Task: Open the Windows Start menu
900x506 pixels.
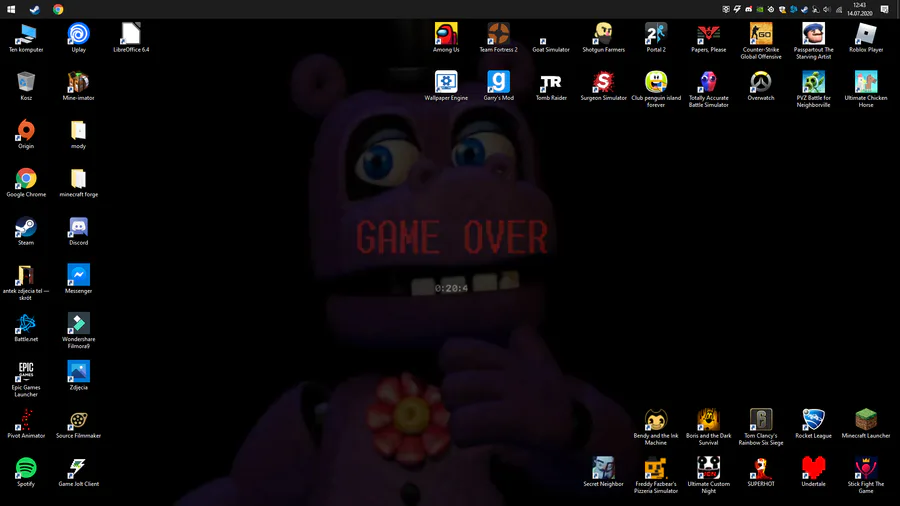Action: (11, 9)
